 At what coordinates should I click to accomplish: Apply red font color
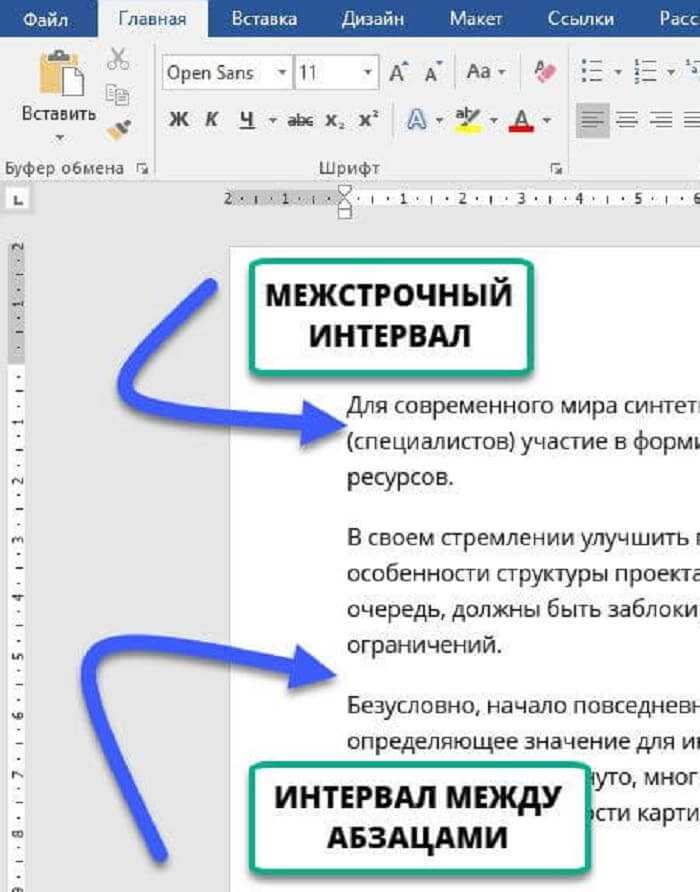(x=521, y=120)
